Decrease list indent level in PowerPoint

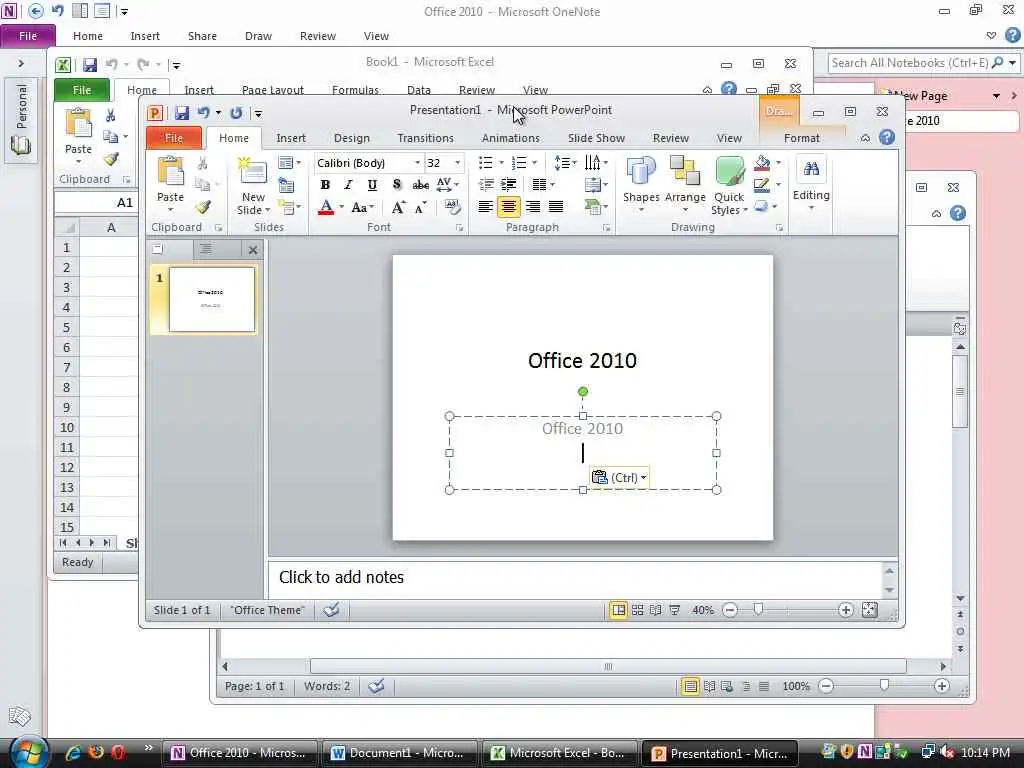click(486, 185)
